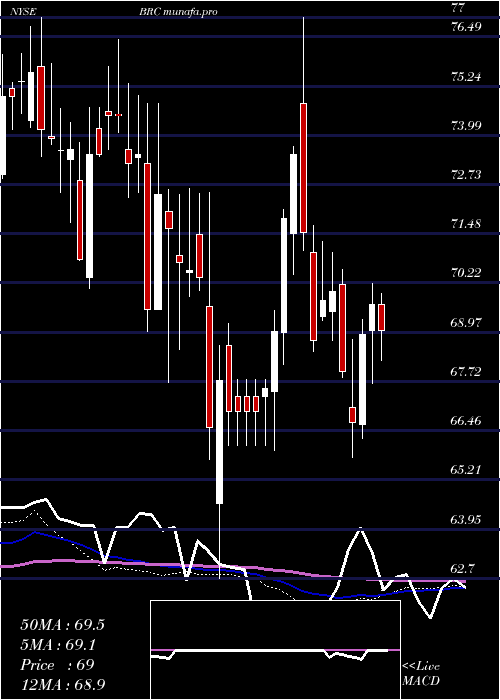Viewport: 500px width, 700px height.
Task: Click the 62.7 price axis label
Action: 464,569
